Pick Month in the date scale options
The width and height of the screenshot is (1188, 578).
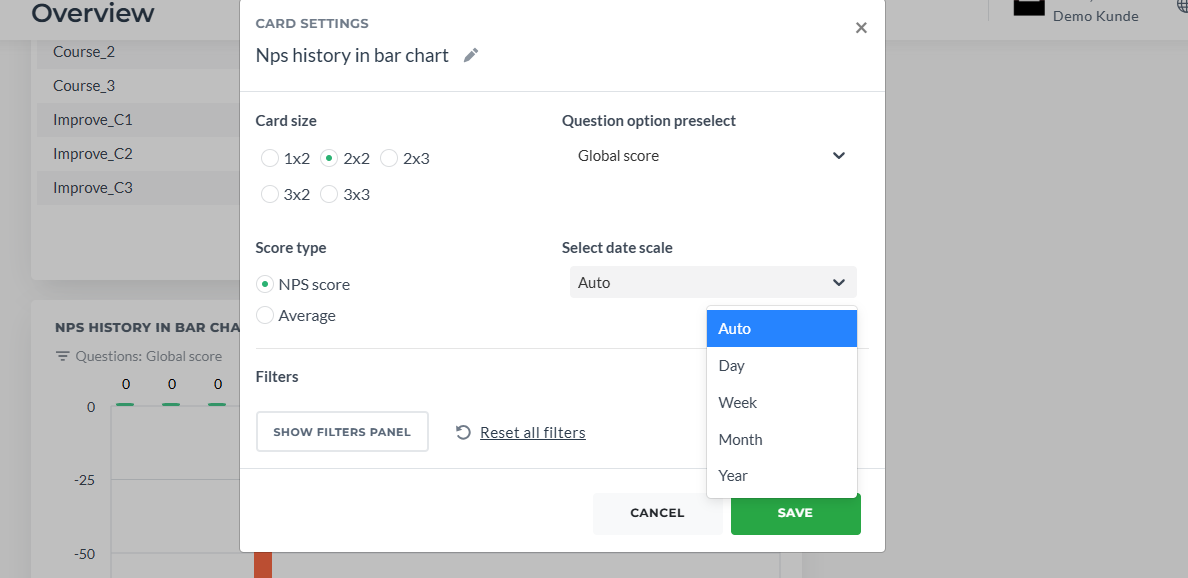pyautogui.click(x=782, y=439)
